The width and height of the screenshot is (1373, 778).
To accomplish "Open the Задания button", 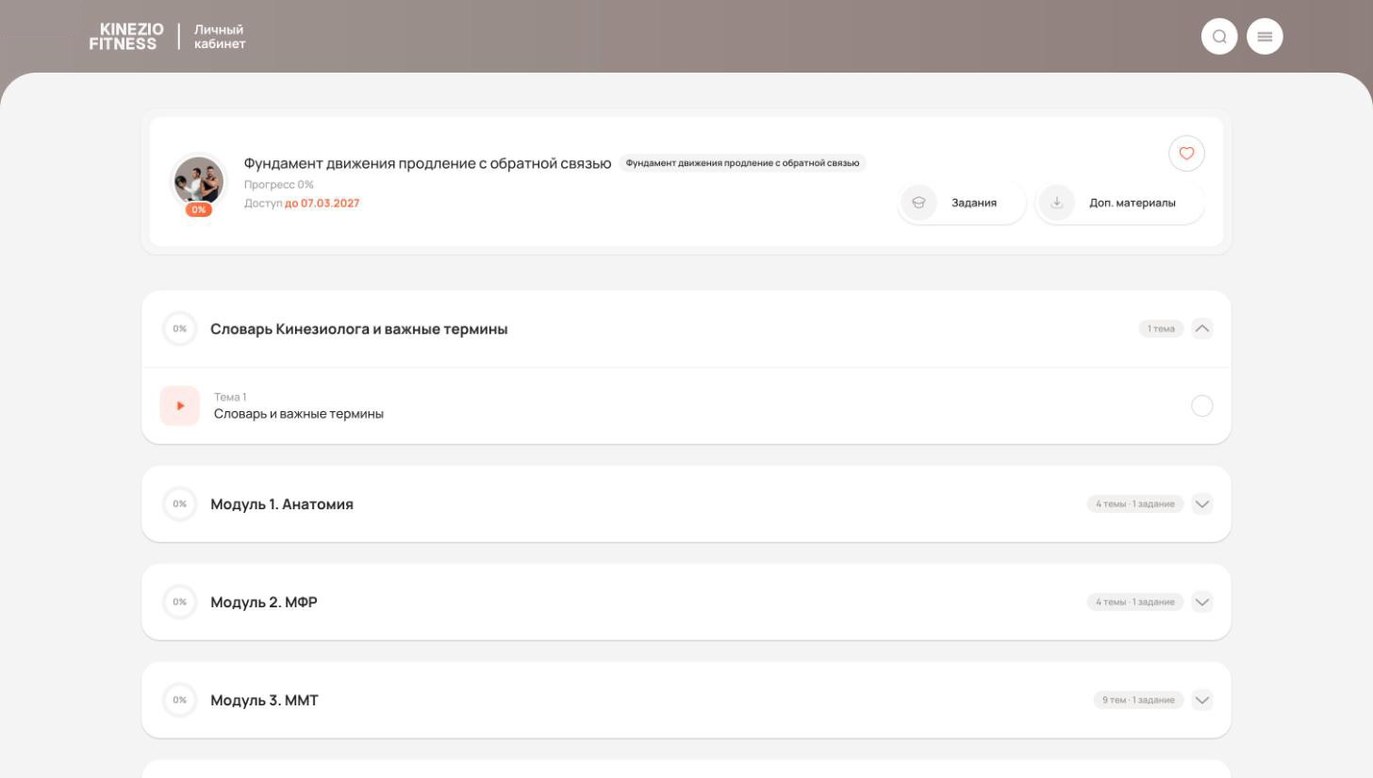I will click(x=962, y=203).
